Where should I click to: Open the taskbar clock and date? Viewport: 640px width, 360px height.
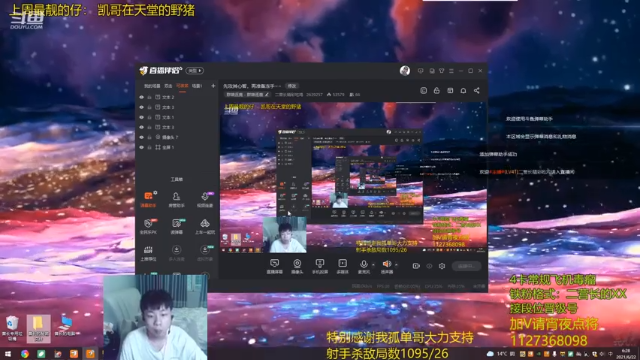click(x=625, y=354)
